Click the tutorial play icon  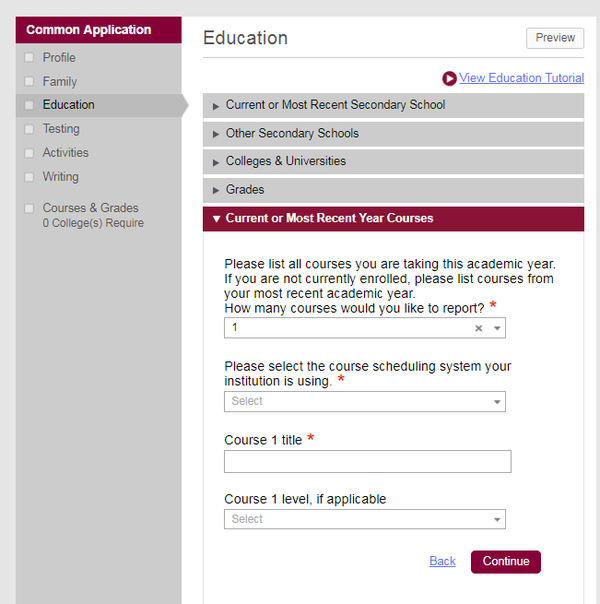(x=449, y=78)
